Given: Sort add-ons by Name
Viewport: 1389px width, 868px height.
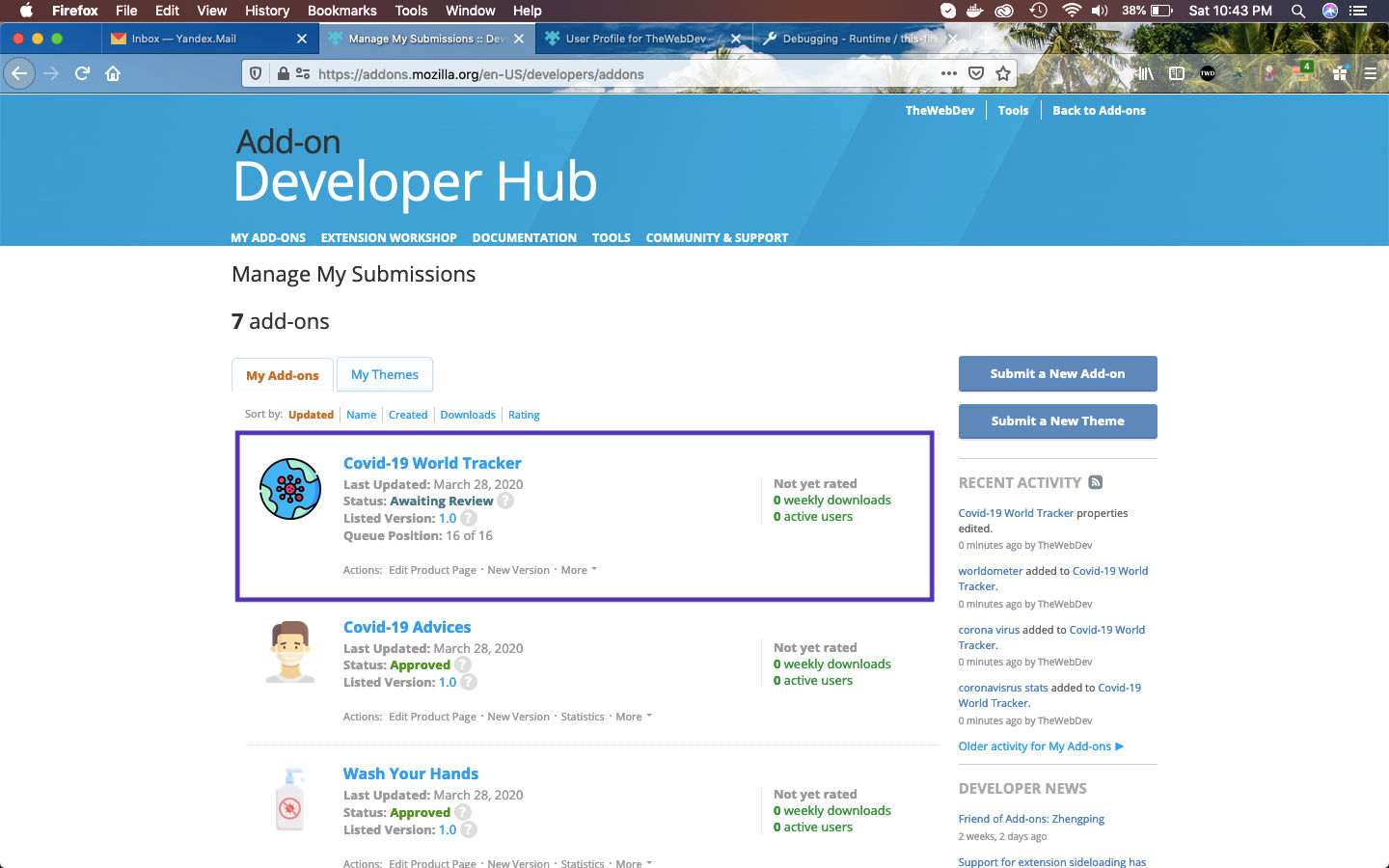Looking at the screenshot, I should 362,415.
